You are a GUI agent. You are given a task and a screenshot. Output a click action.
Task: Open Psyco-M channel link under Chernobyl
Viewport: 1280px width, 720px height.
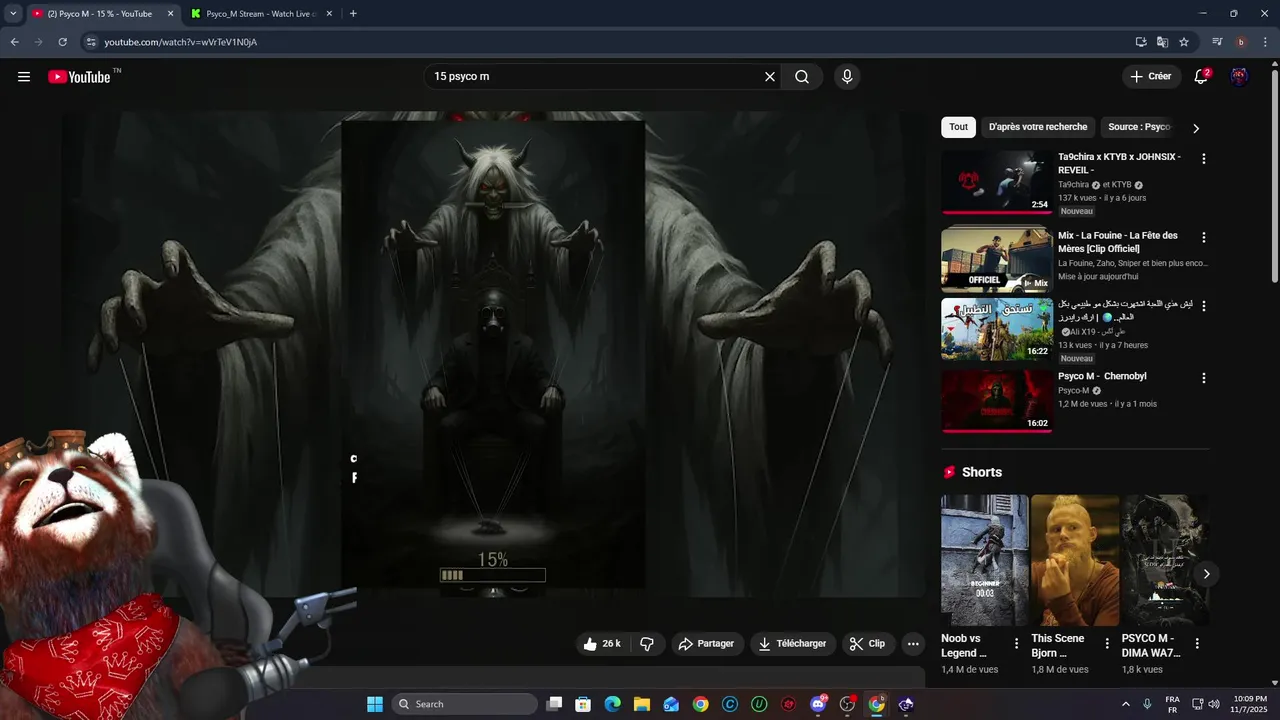point(1073,391)
